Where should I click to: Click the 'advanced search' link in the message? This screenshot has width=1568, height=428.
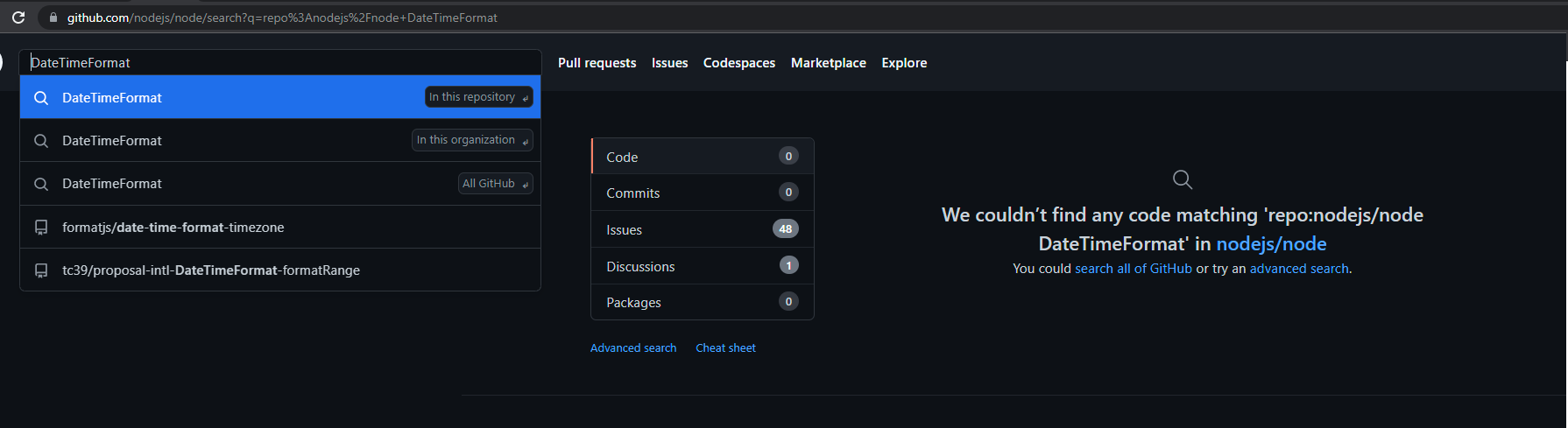pyautogui.click(x=1299, y=269)
